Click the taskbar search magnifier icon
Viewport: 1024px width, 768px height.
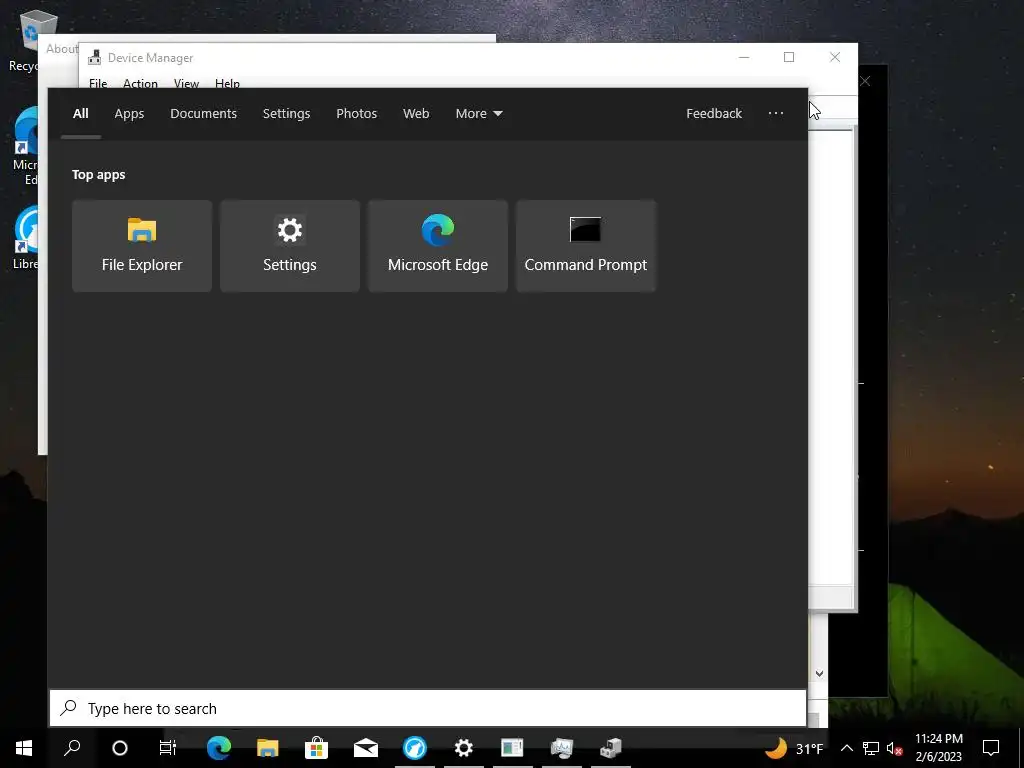72,748
